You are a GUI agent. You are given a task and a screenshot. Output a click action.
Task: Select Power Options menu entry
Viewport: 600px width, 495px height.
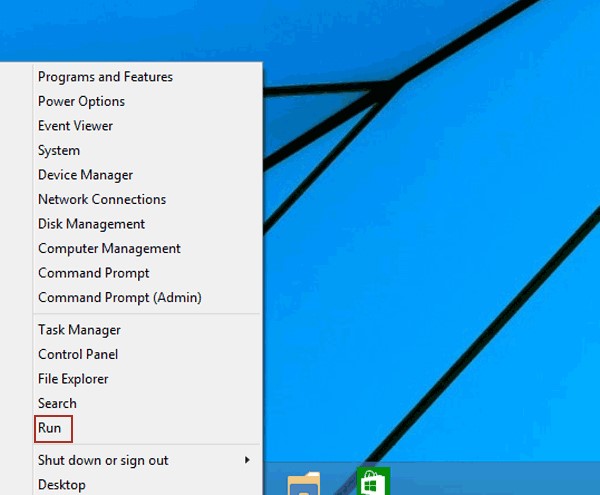point(81,101)
